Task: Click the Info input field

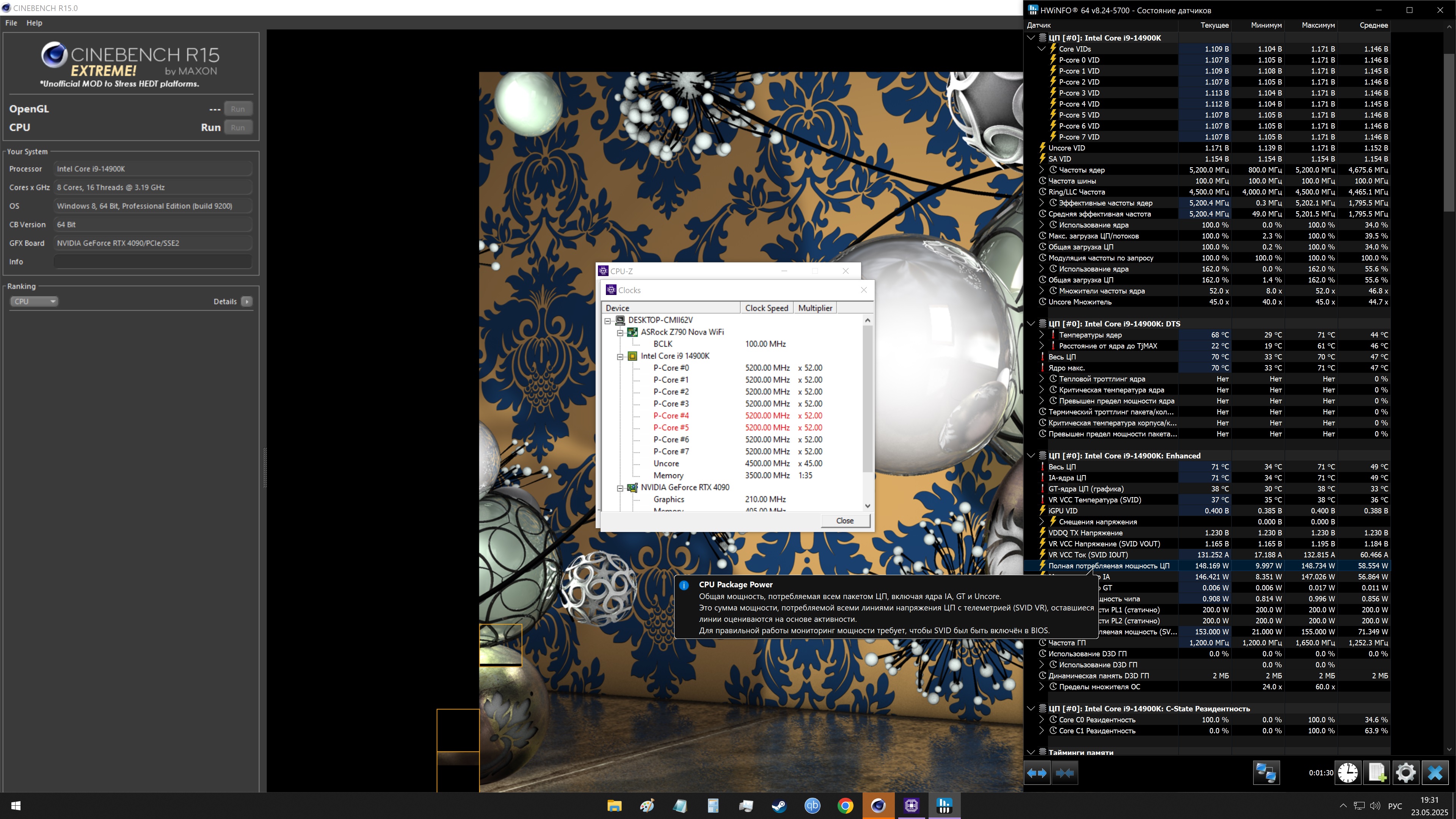Action: (x=152, y=262)
